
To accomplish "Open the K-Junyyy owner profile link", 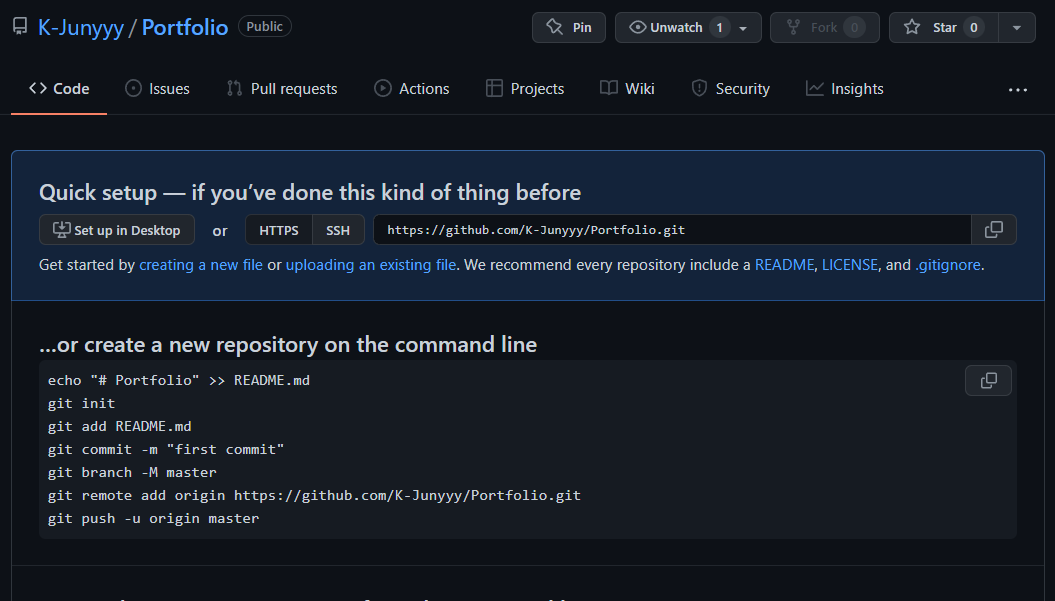I will click(81, 28).
